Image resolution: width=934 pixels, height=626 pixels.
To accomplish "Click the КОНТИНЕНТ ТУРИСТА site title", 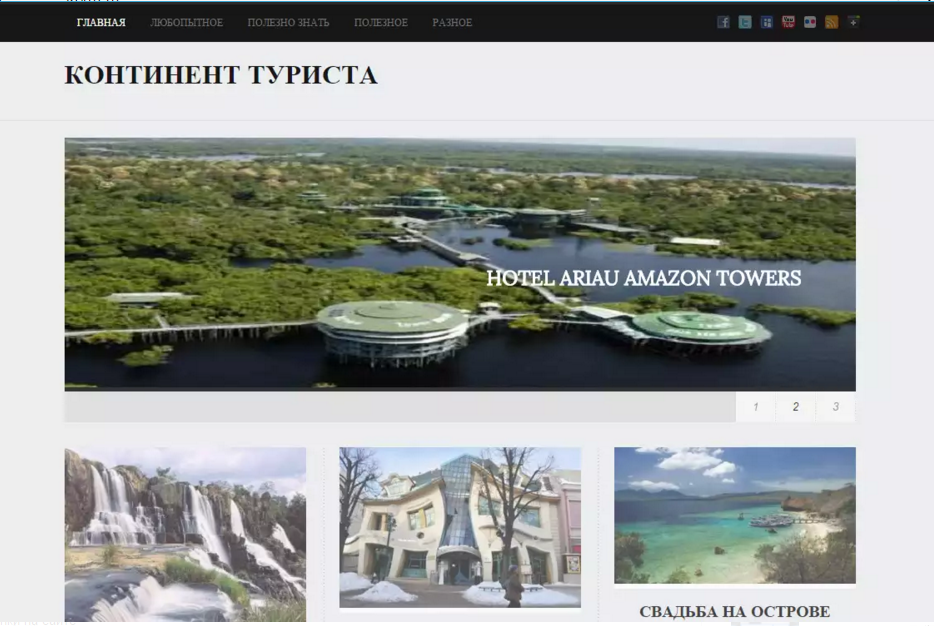I will coord(221,75).
